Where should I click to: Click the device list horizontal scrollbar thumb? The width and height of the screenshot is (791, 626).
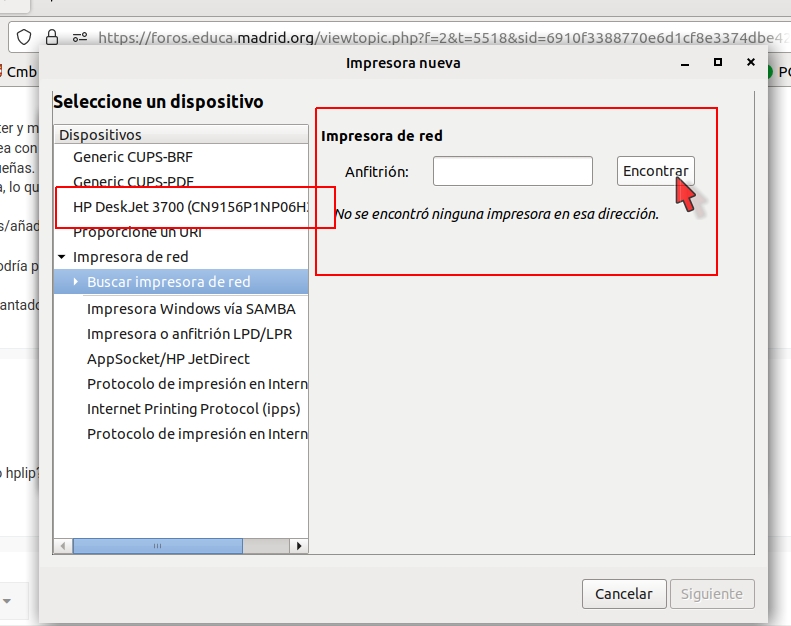(x=158, y=546)
